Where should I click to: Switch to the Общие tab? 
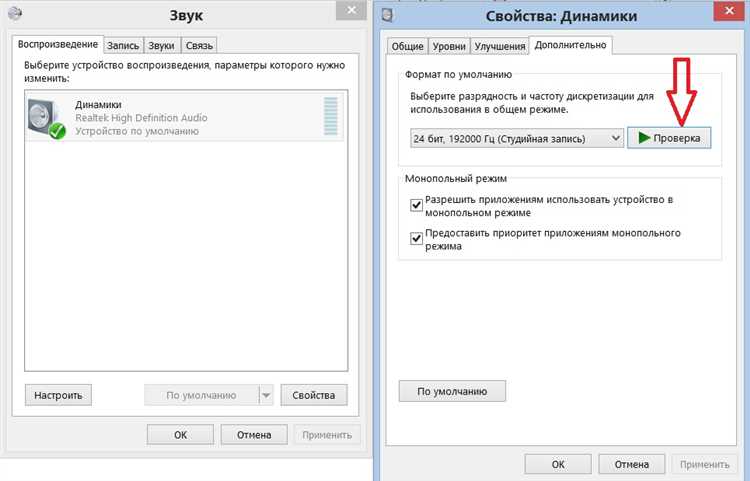point(408,46)
